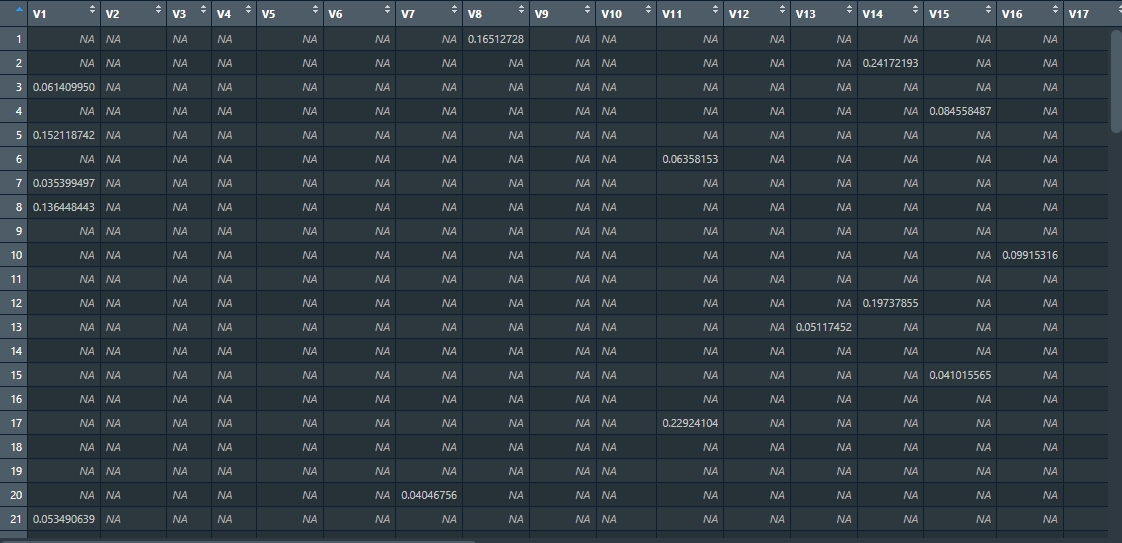1122x543 pixels.
Task: Click the sort arrows in the V8 column header
Action: [x=520, y=10]
